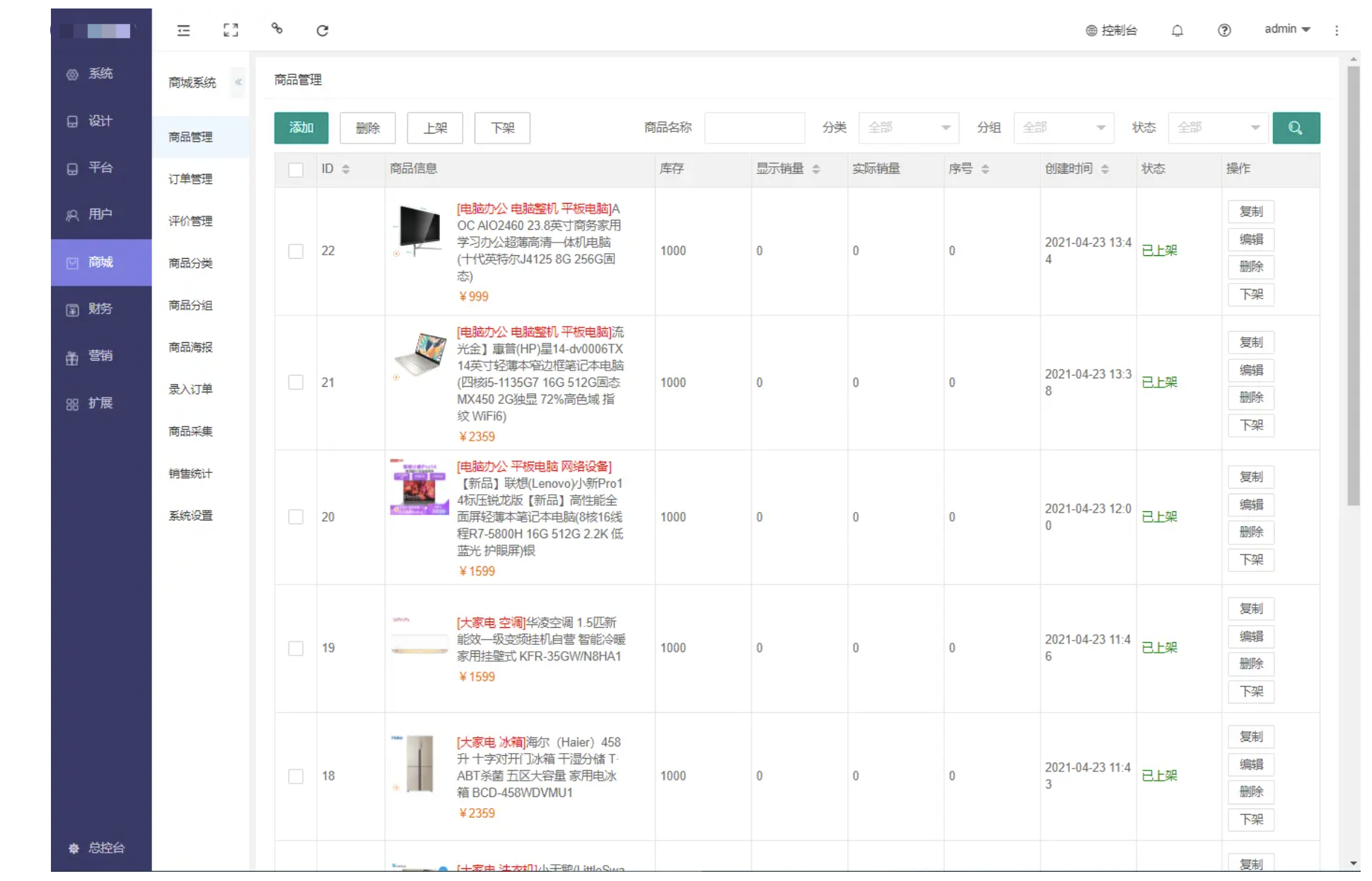Open 用户 in the sidebar

tap(101, 214)
